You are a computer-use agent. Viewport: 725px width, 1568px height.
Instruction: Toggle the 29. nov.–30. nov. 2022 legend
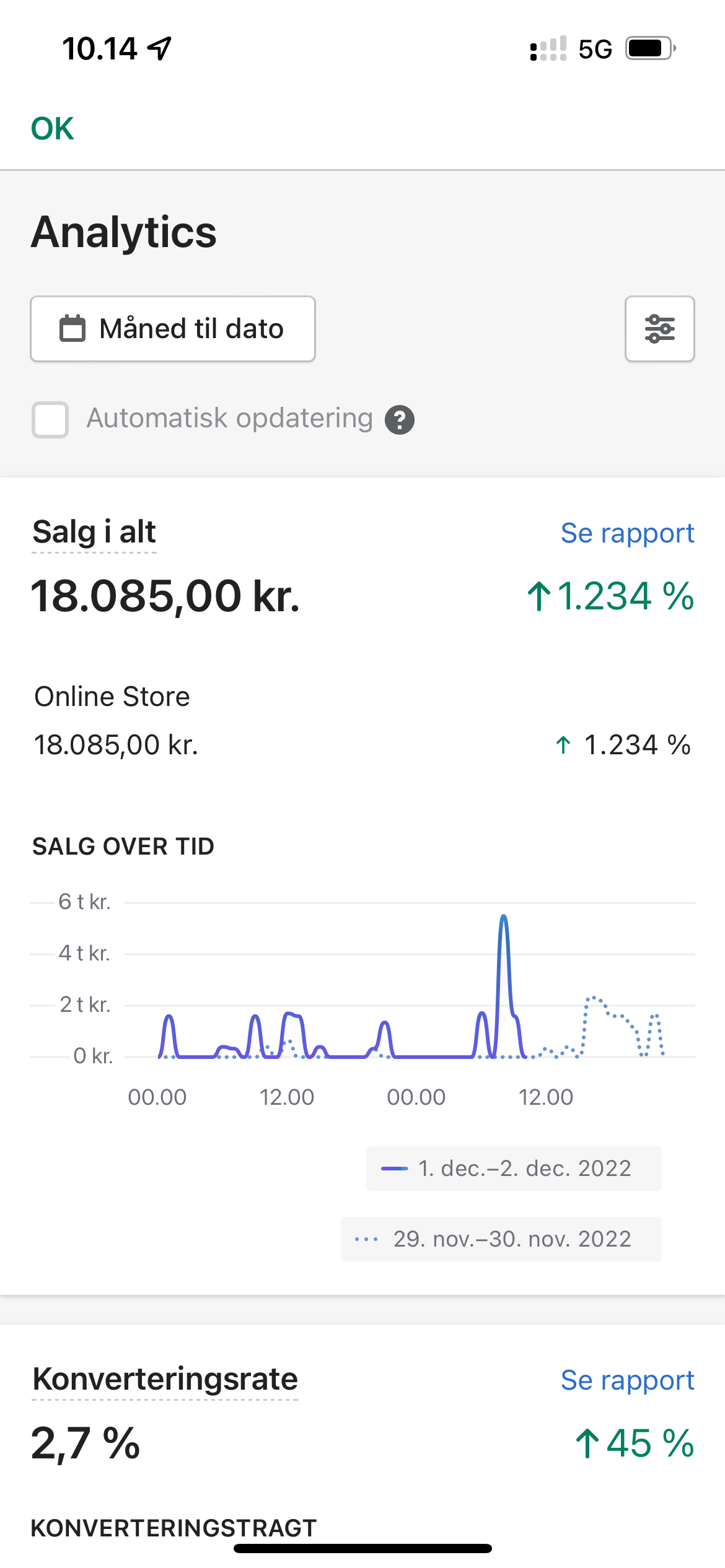(x=501, y=1239)
